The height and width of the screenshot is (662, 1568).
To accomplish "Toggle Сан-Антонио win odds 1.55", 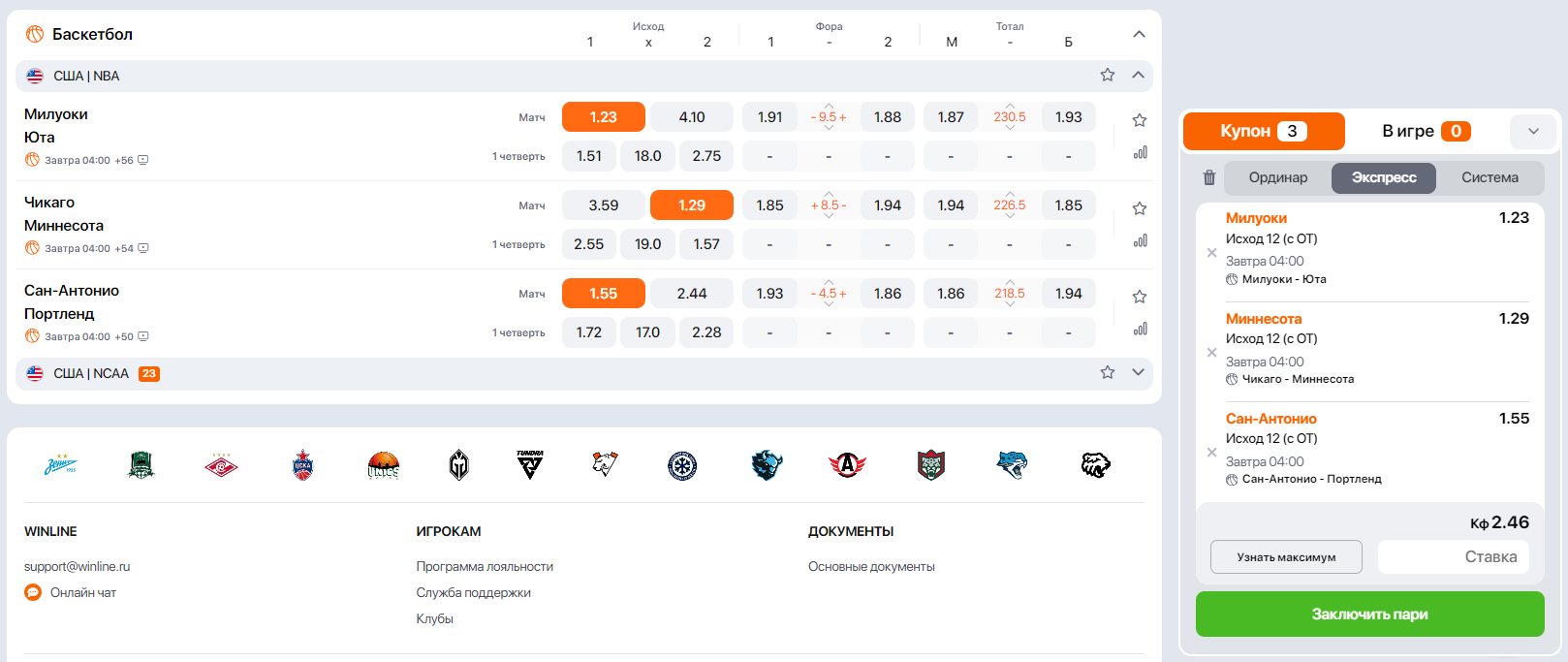I will coord(604,294).
